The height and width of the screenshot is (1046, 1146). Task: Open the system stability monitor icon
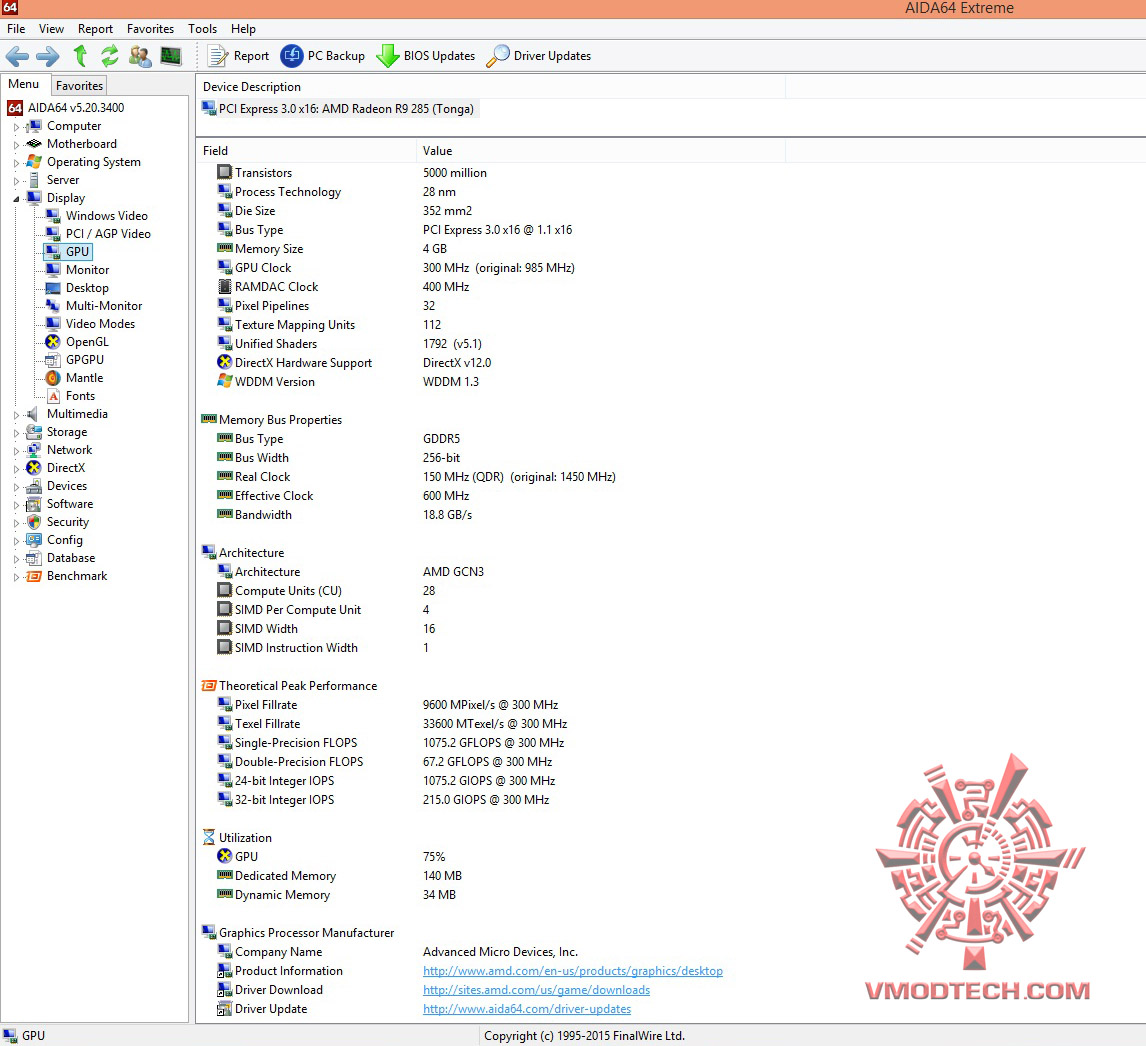pos(171,56)
